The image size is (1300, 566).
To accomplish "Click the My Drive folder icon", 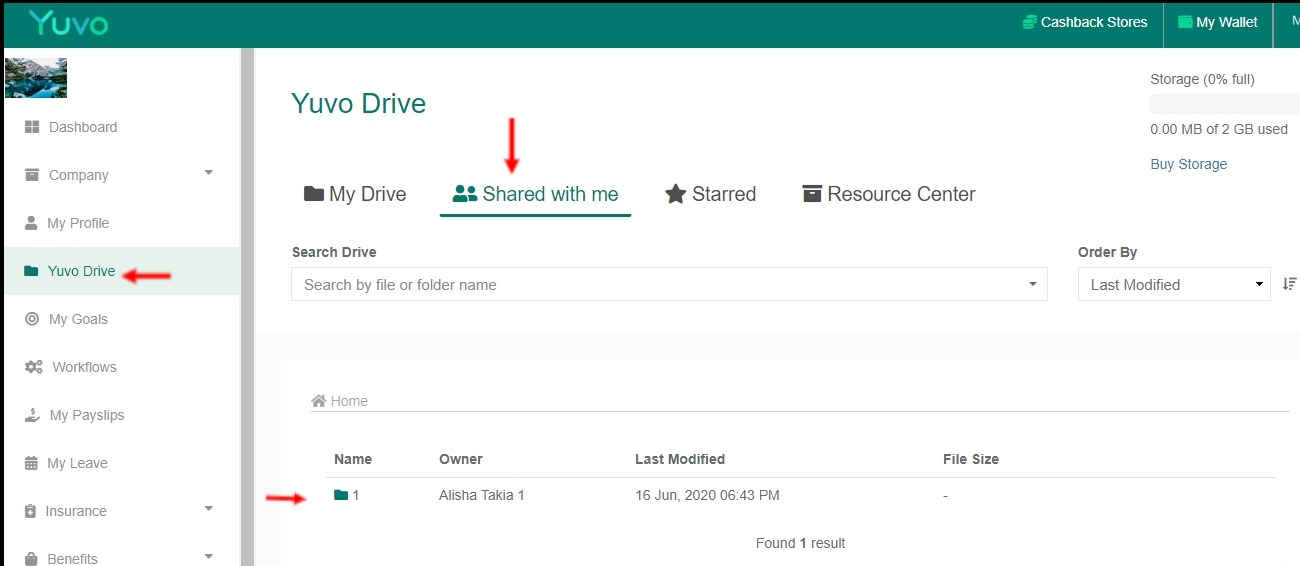I will [x=314, y=193].
